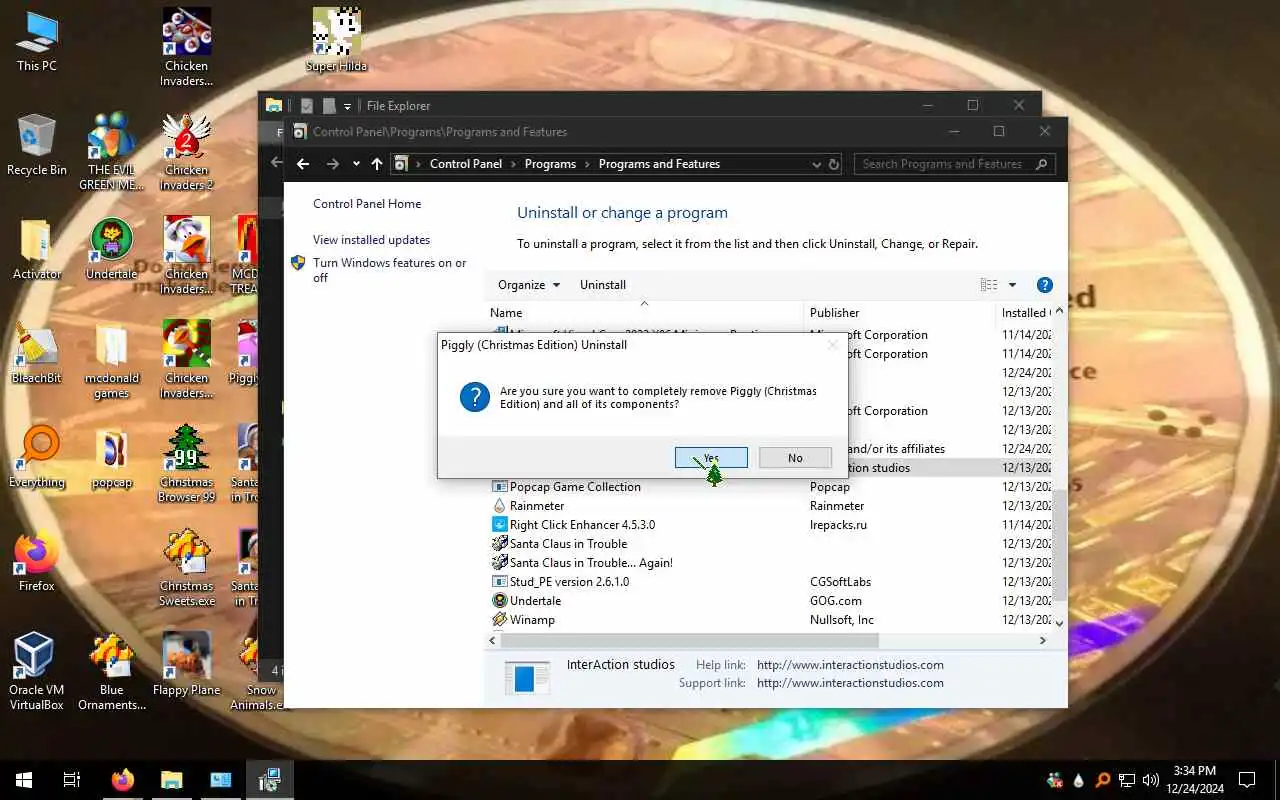Open Super Hilda desktop icon
This screenshot has height=800, width=1280.
pyautogui.click(x=336, y=42)
